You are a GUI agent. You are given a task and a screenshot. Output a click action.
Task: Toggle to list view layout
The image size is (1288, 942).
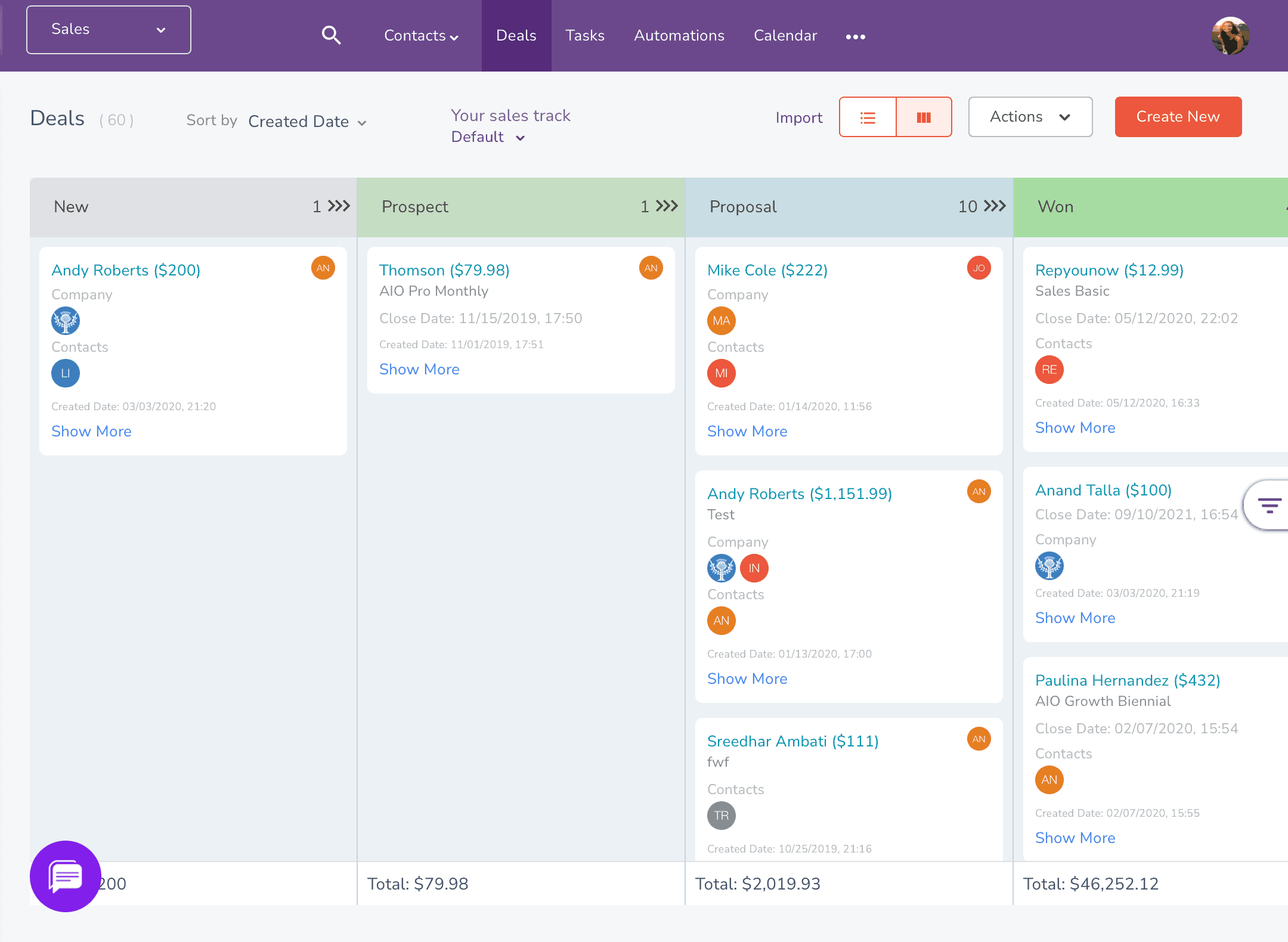point(869,117)
